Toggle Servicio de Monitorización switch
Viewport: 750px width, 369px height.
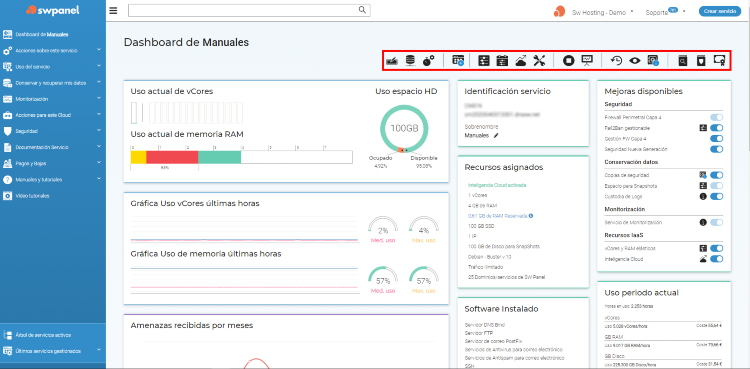click(x=717, y=223)
